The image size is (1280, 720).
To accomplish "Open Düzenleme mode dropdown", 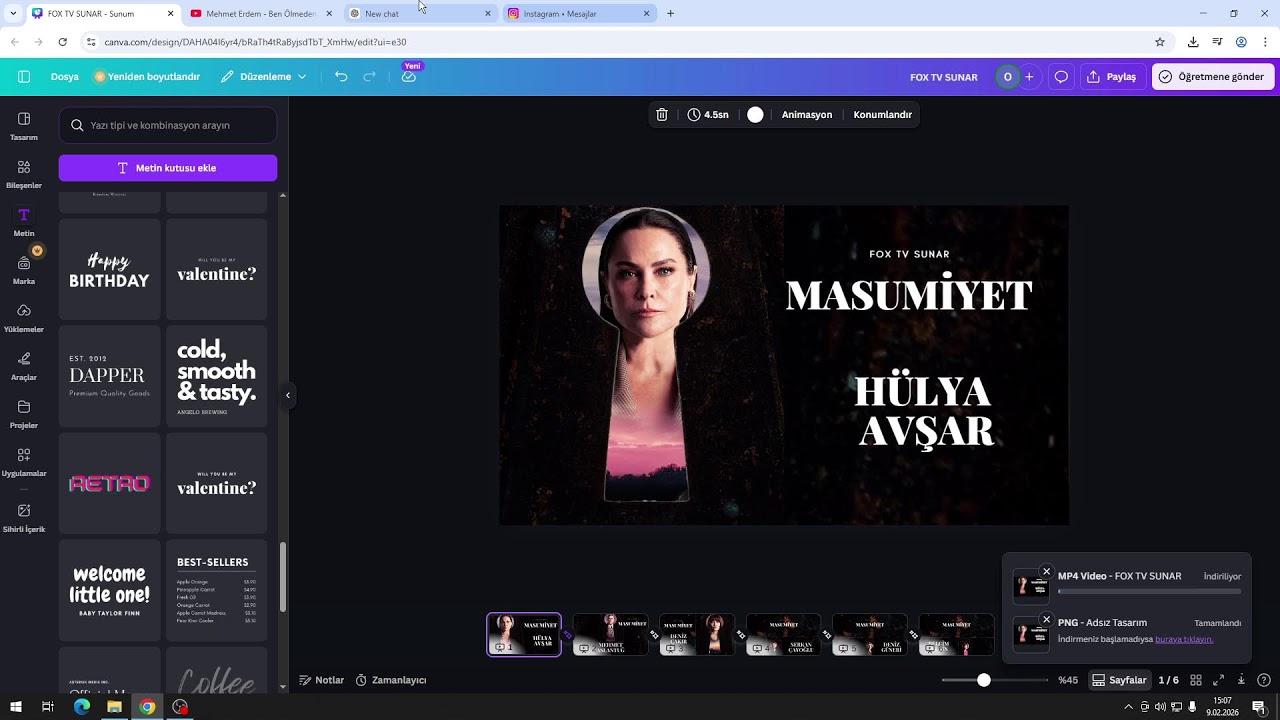I will pyautogui.click(x=264, y=76).
